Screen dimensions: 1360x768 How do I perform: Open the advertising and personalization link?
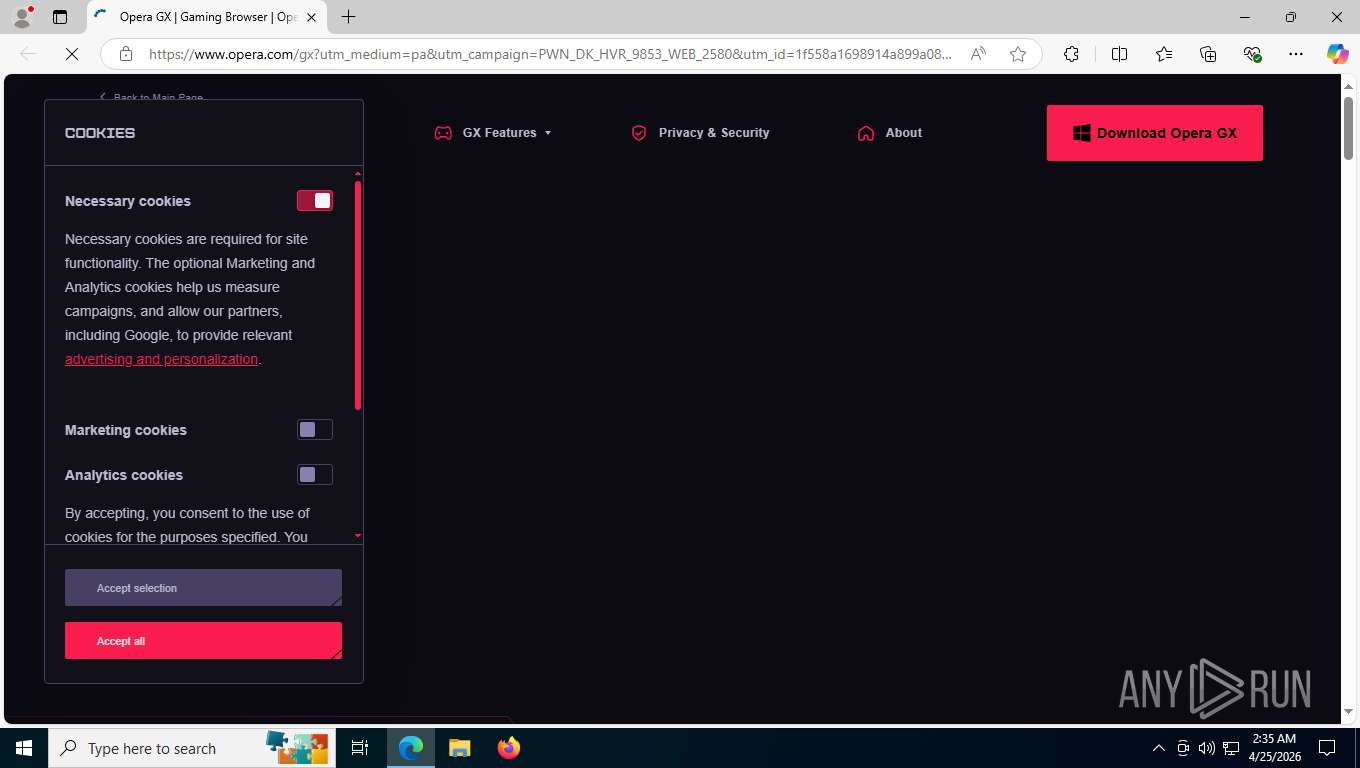[162, 359]
